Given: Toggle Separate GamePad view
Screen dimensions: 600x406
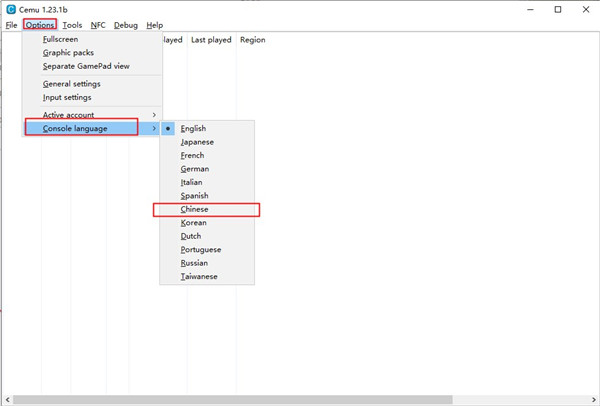Looking at the screenshot, I should click(86, 66).
